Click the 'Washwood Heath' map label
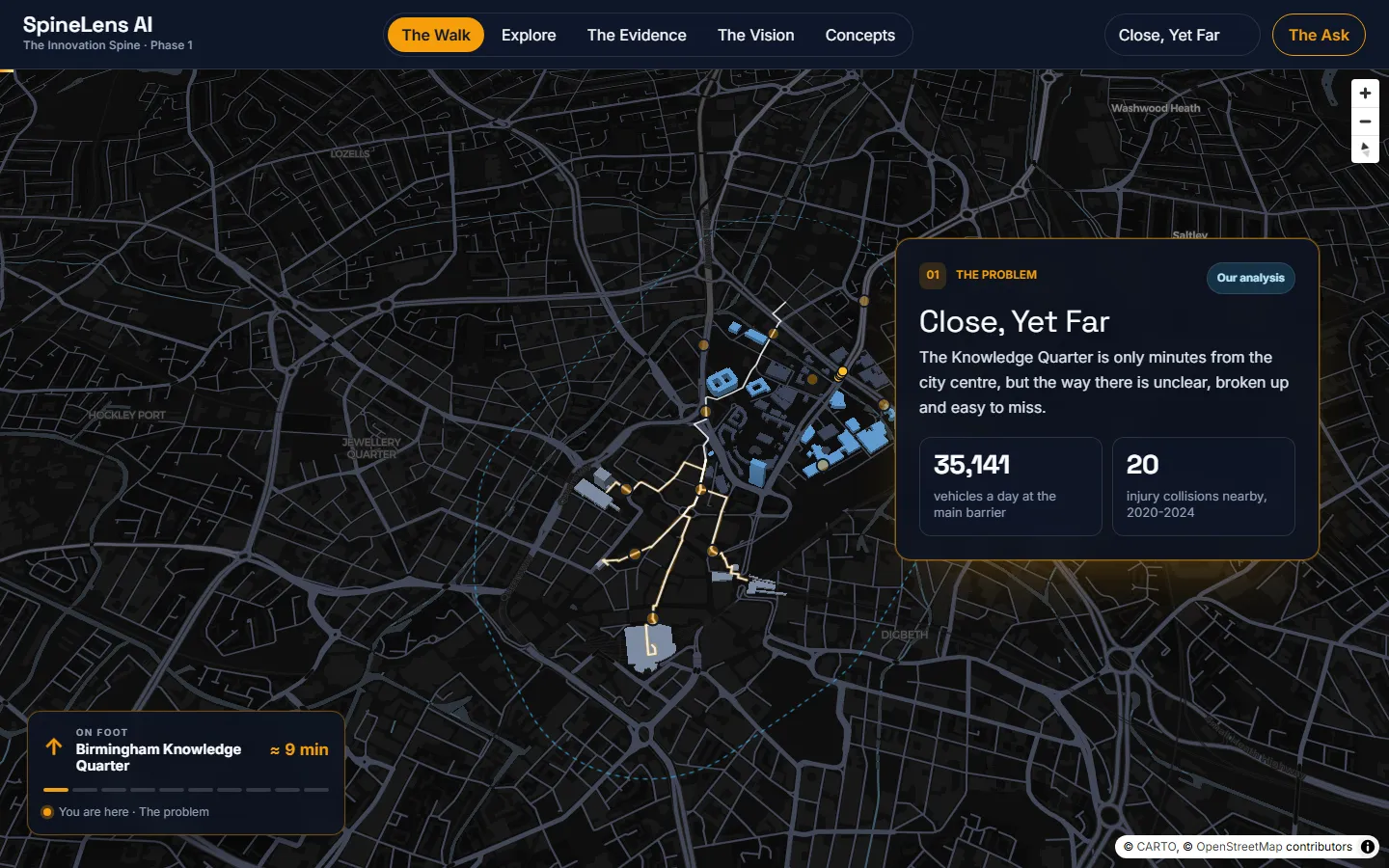 1156,108
